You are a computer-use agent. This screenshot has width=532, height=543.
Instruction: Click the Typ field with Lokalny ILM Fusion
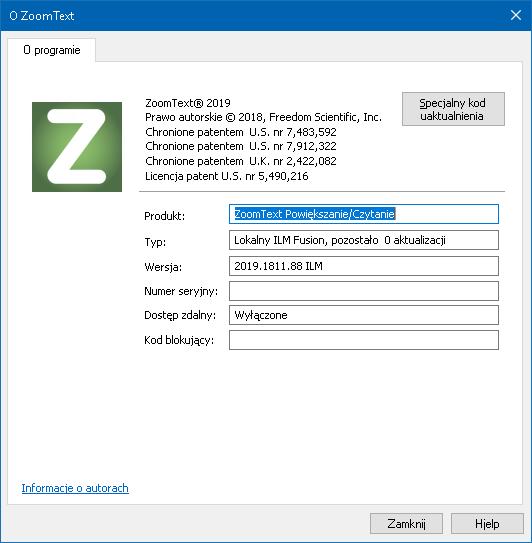click(364, 240)
